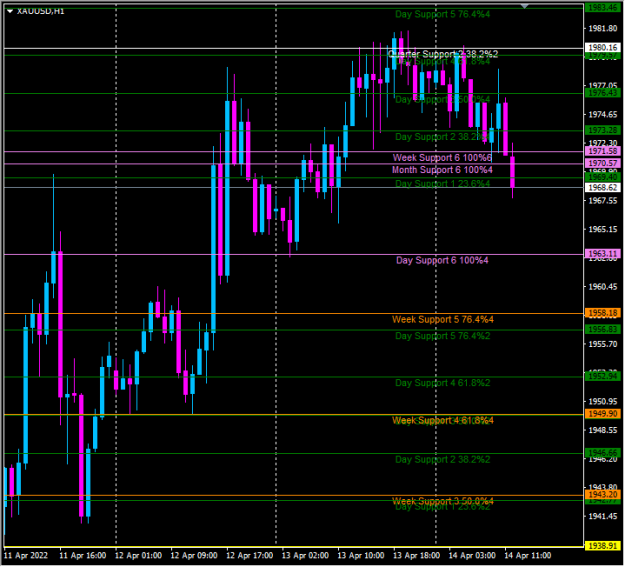Click the 1967.55 price scale value
Image resolution: width=625 pixels, height=567 pixels.
(x=603, y=201)
